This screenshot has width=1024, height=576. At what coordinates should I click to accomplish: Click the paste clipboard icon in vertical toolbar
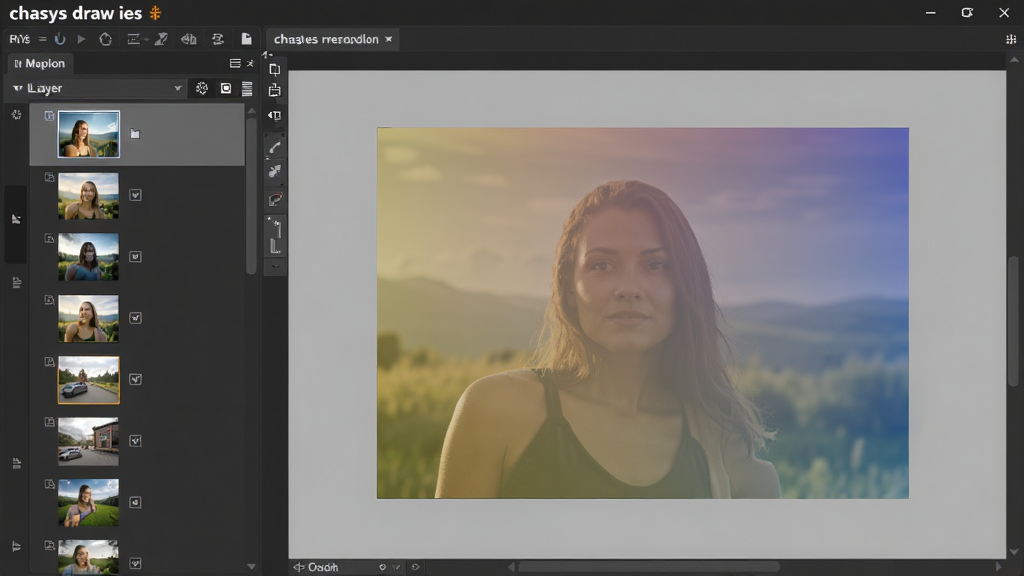(x=275, y=90)
